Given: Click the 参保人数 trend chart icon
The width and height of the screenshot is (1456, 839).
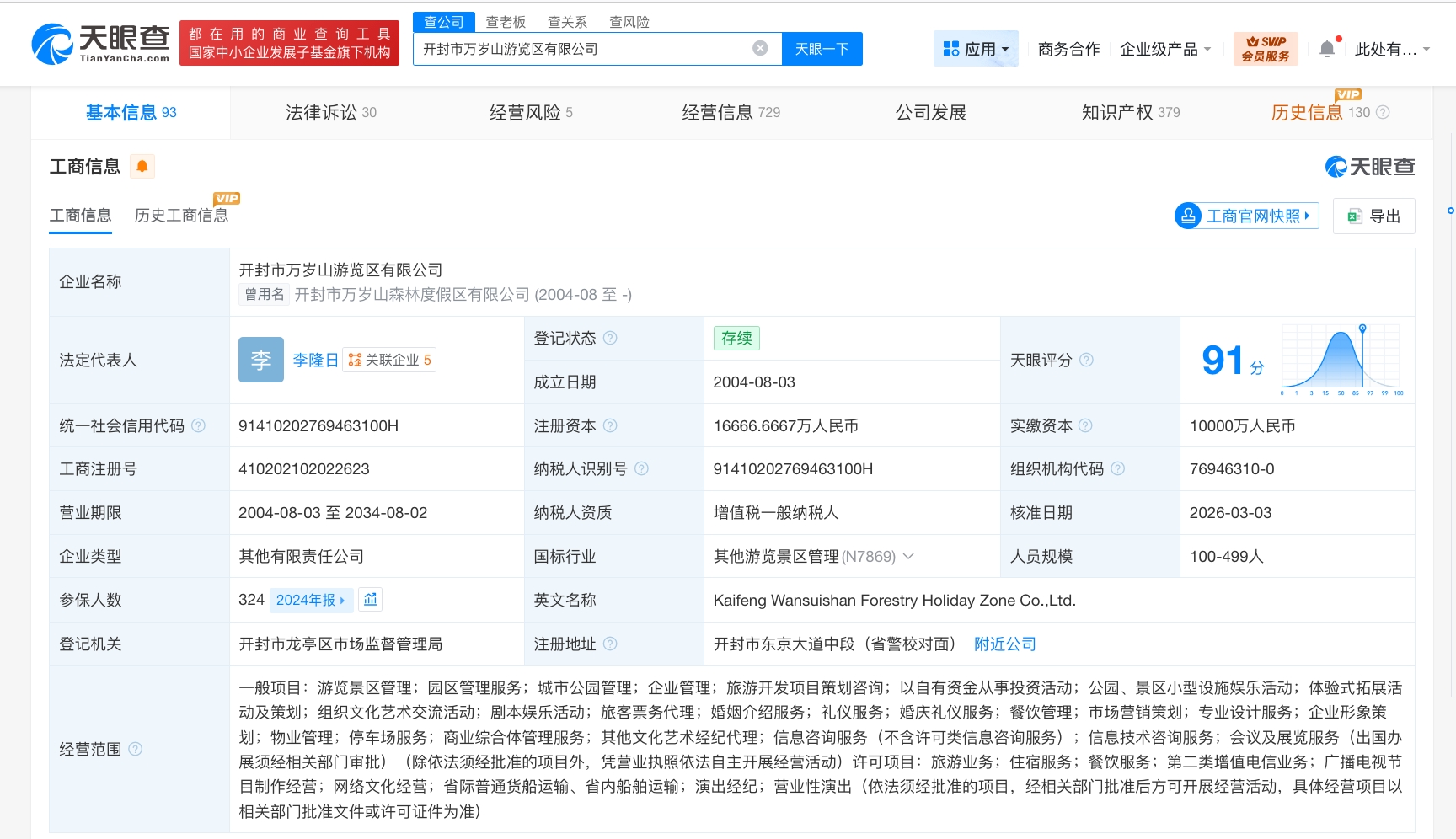Looking at the screenshot, I should (370, 599).
